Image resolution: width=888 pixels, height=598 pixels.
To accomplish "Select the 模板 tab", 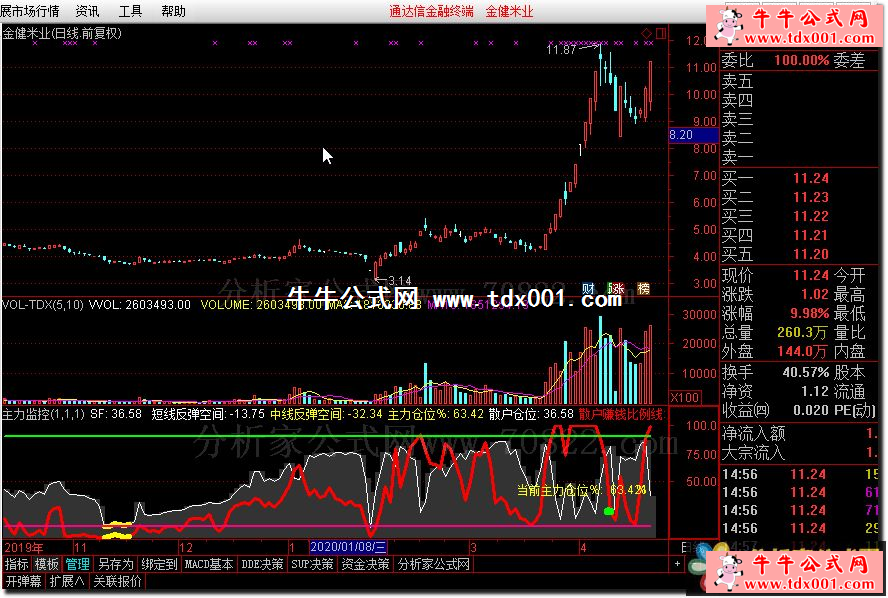I will pyautogui.click(x=46, y=564).
